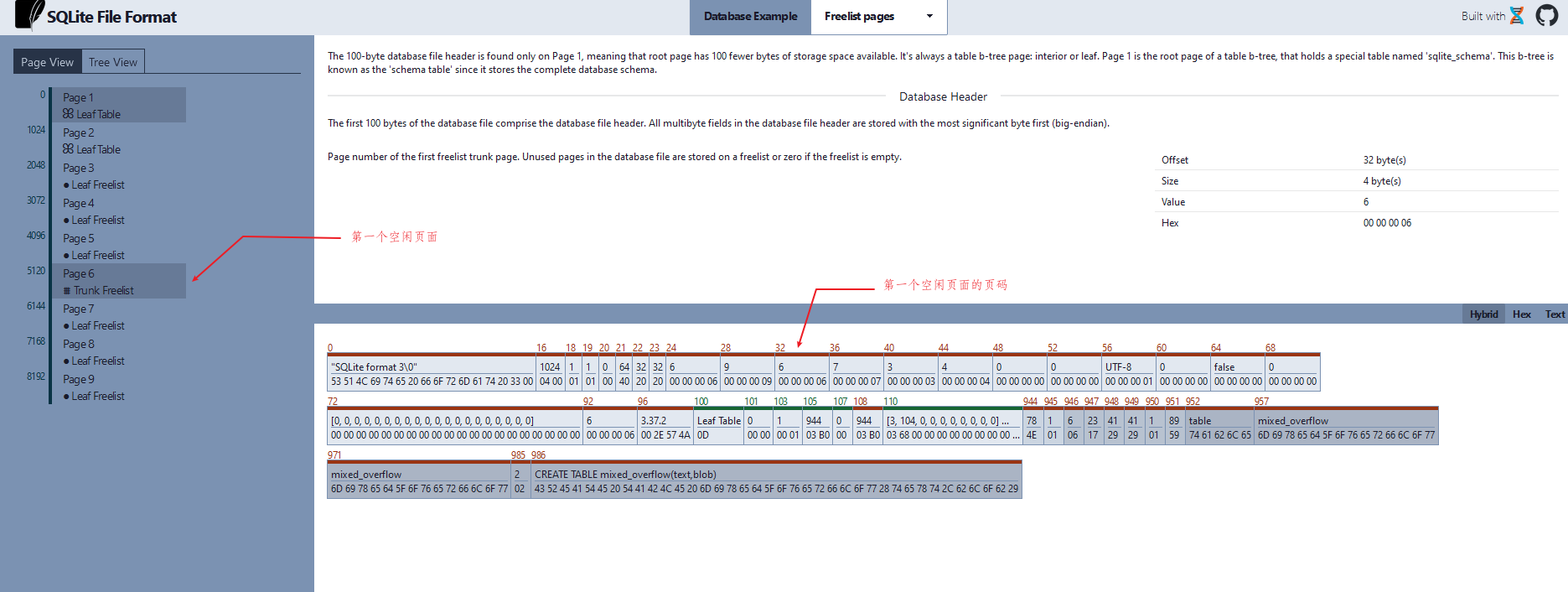Select Page 4 in the page list
This screenshot has height=592, width=1568.
pos(79,203)
